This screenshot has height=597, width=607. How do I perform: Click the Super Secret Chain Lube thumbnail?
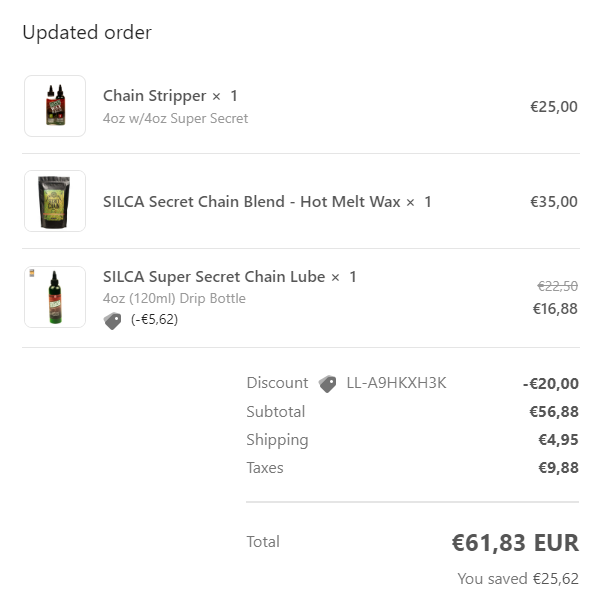[55, 297]
